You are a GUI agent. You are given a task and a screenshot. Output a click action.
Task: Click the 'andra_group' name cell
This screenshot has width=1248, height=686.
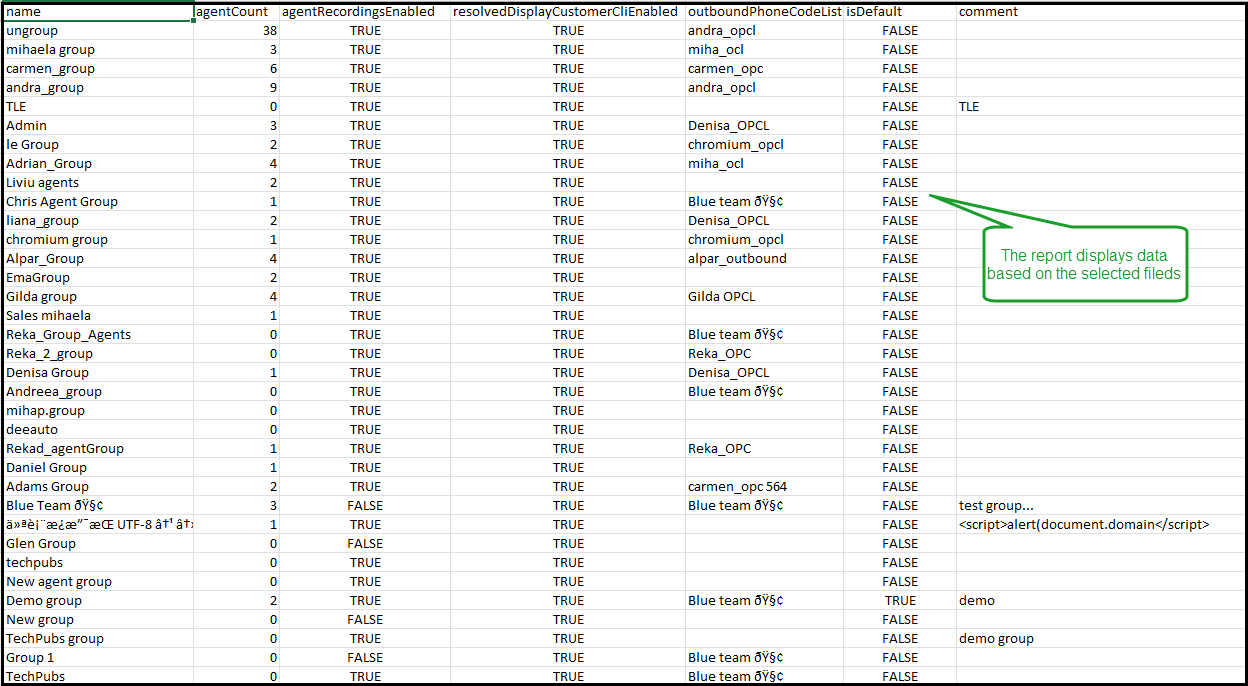pos(98,88)
